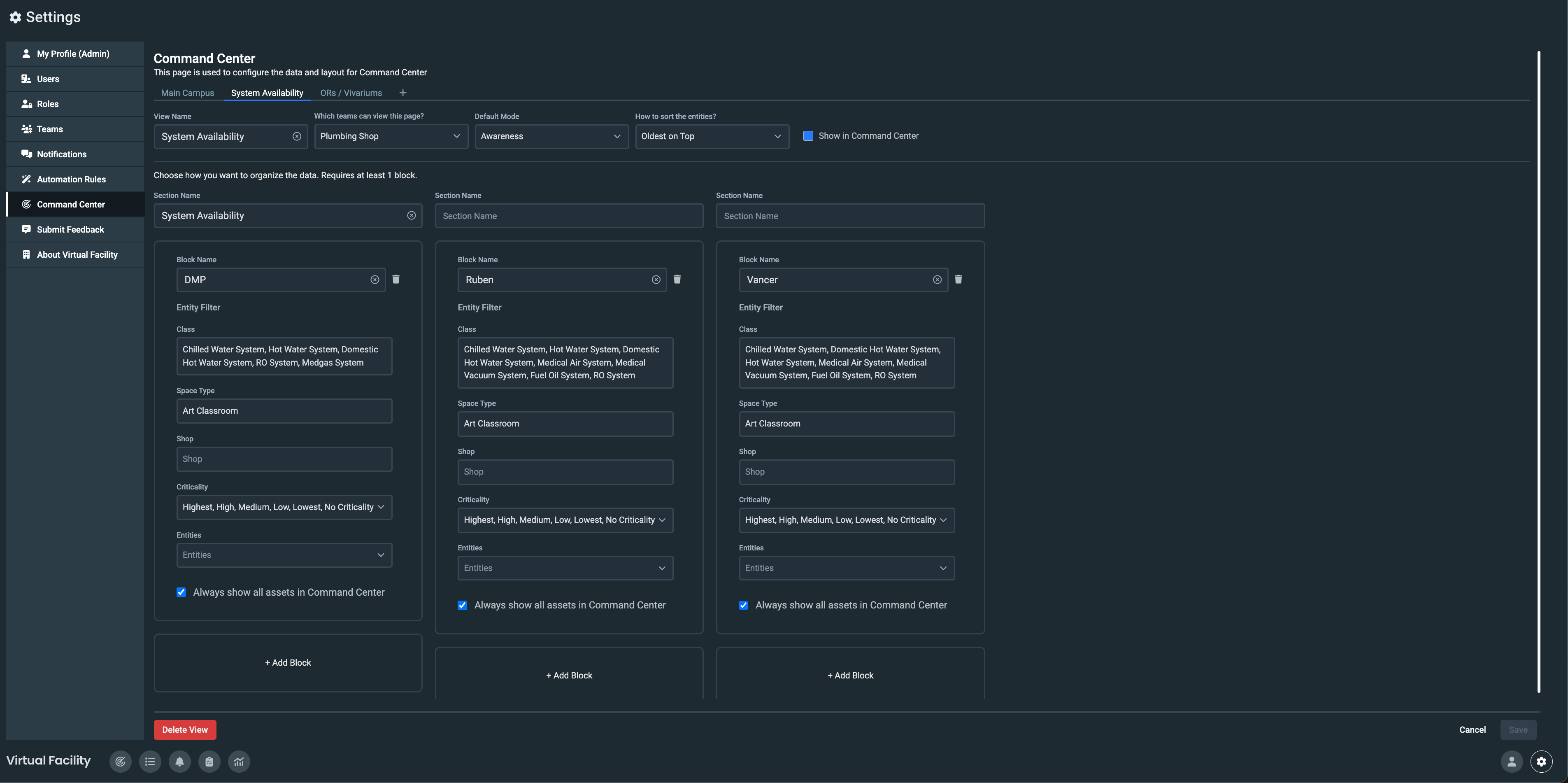The height and width of the screenshot is (783, 1568).
Task: Open the analytics chart icon in bottom bar
Action: click(x=239, y=761)
